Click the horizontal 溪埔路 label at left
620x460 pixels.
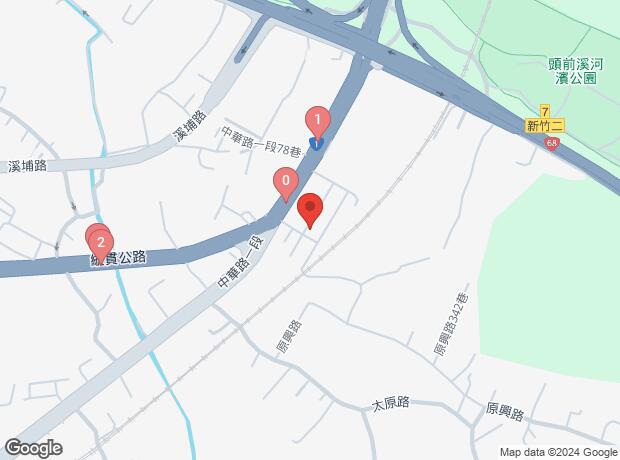pos(27,166)
